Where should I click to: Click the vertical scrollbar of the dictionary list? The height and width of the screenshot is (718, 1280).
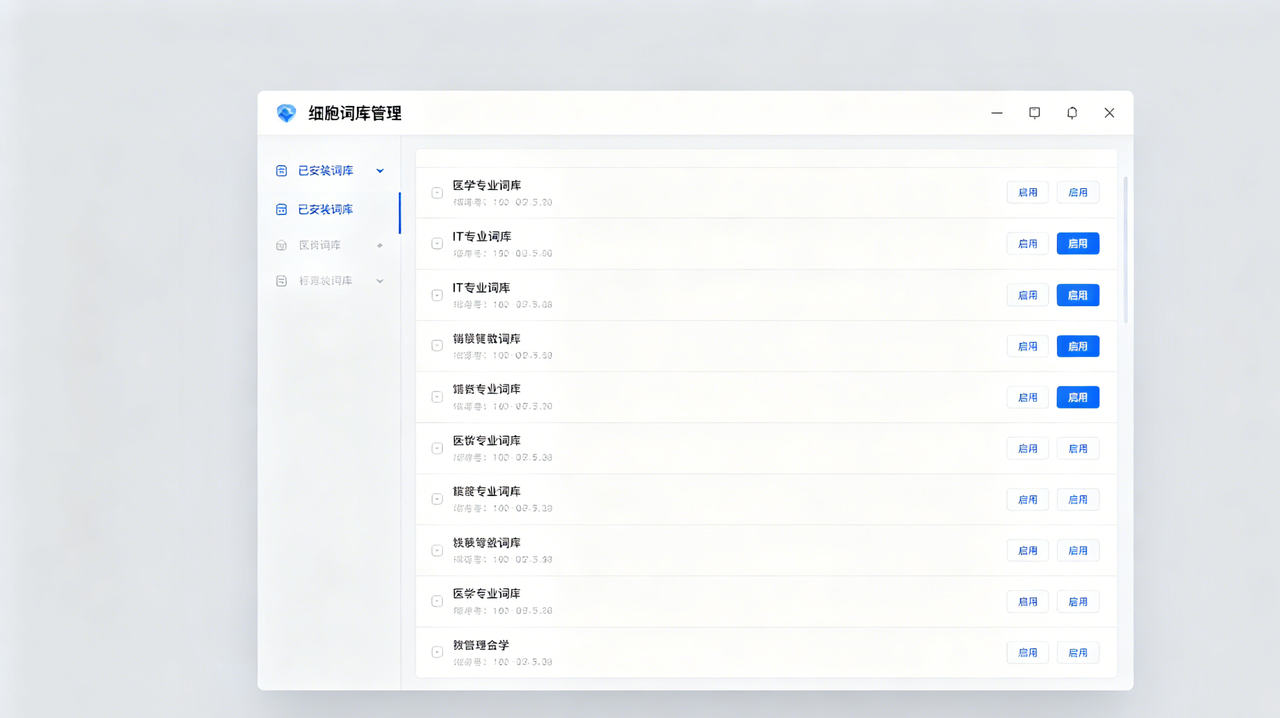tap(1126, 250)
